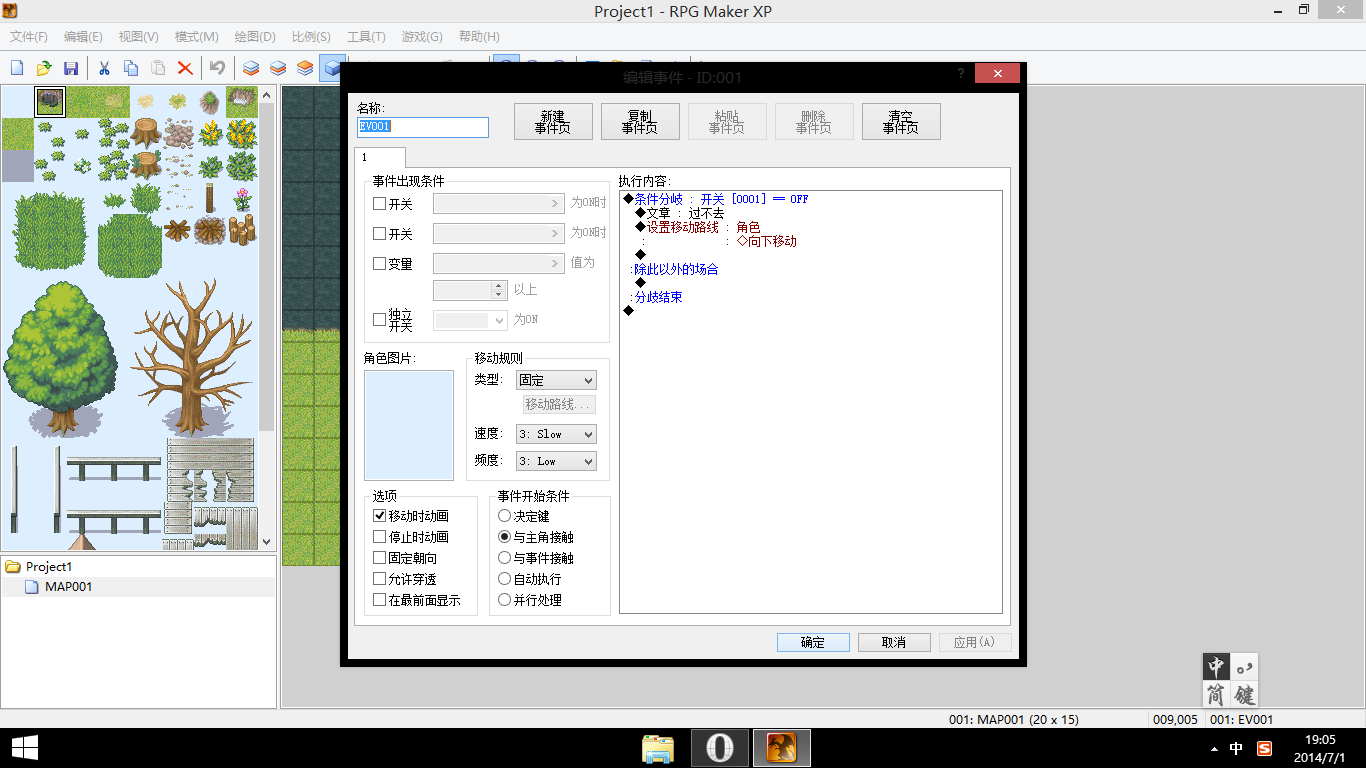Open the Opera browser taskbar icon

720,748
